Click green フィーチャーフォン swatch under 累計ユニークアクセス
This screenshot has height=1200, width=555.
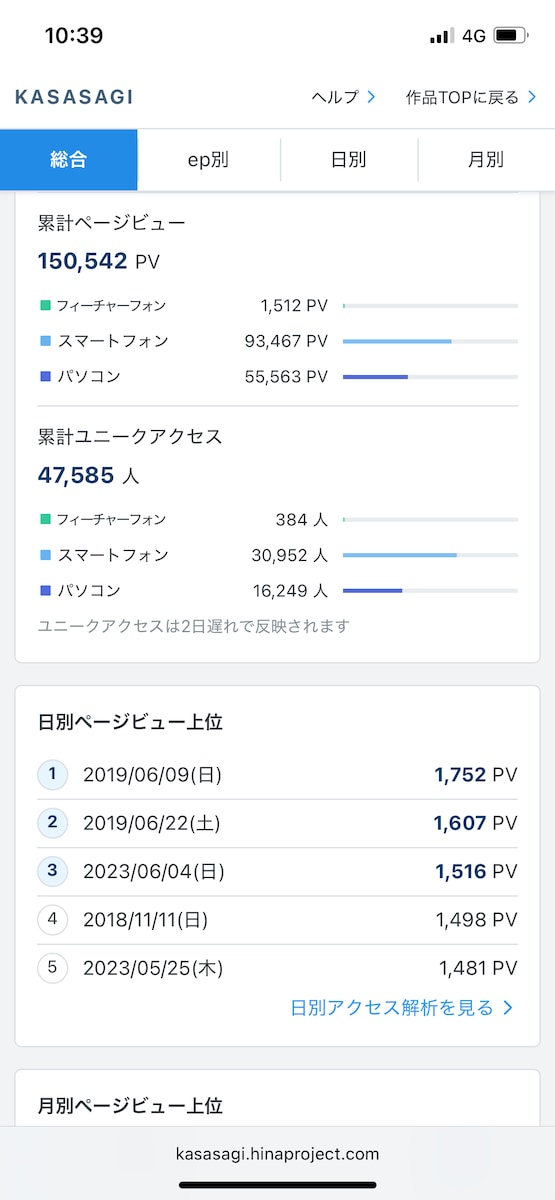click(x=45, y=519)
